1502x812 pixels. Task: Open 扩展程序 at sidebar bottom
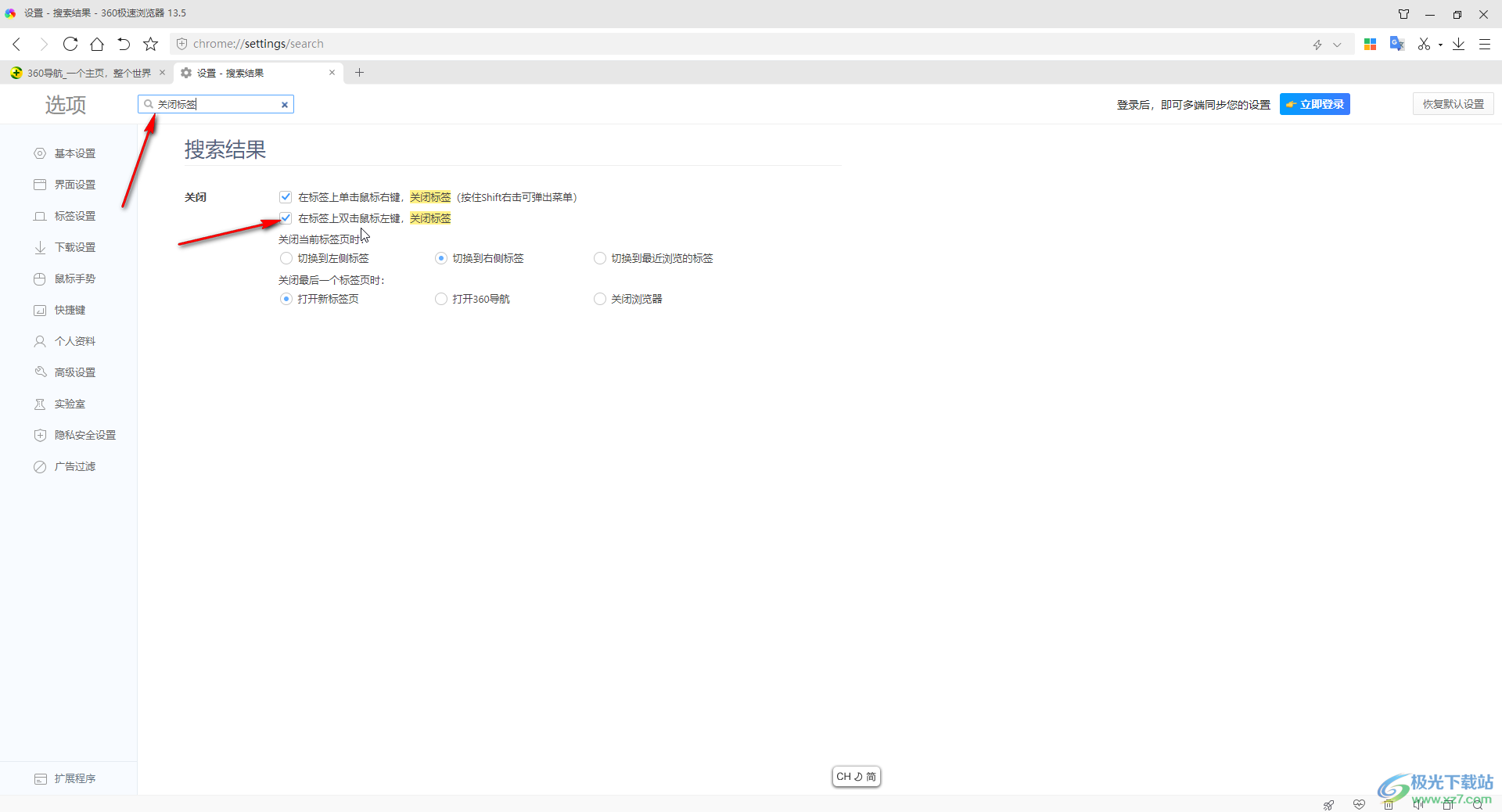tap(75, 778)
